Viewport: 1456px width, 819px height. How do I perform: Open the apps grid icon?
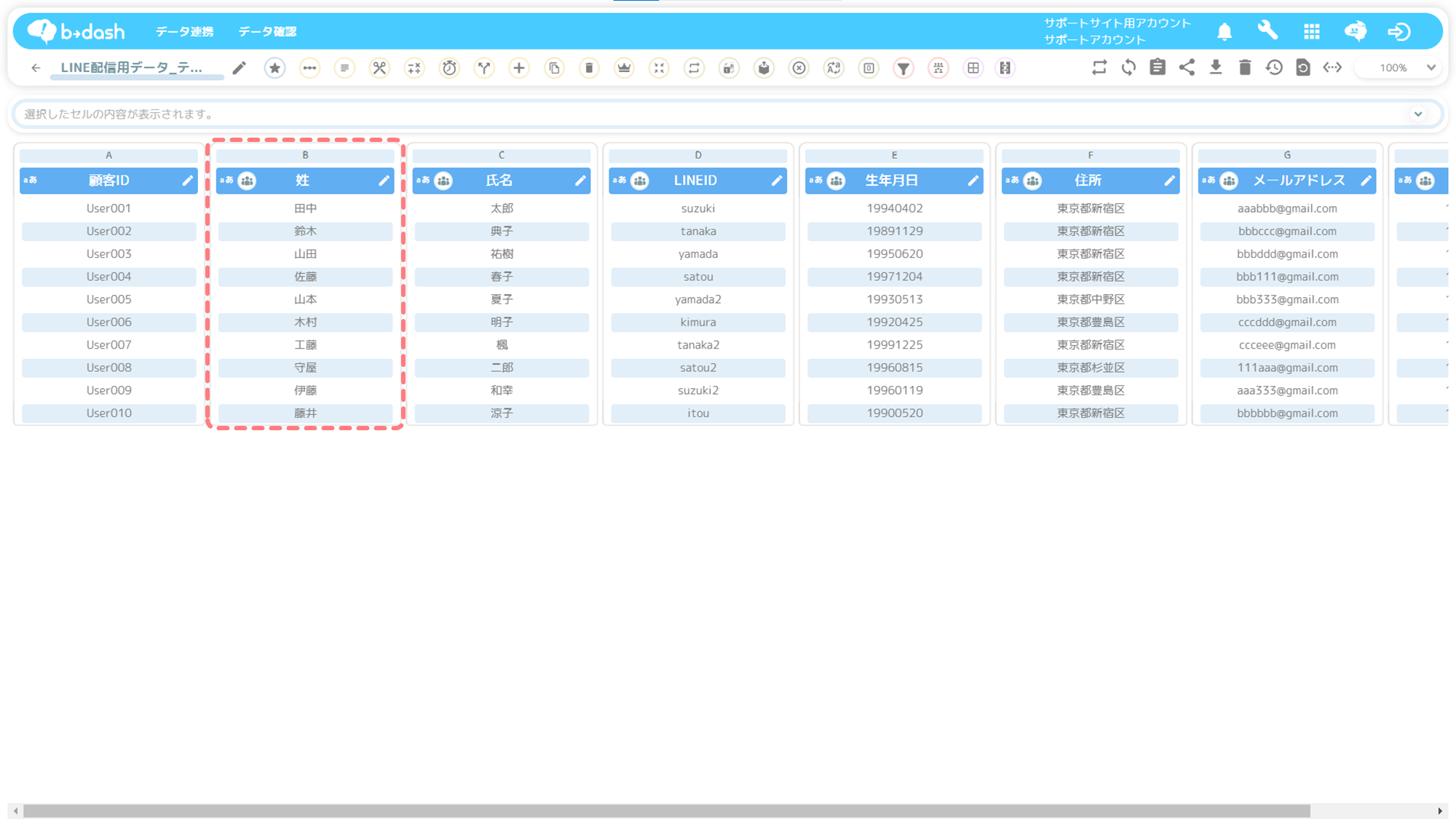pyautogui.click(x=1312, y=31)
